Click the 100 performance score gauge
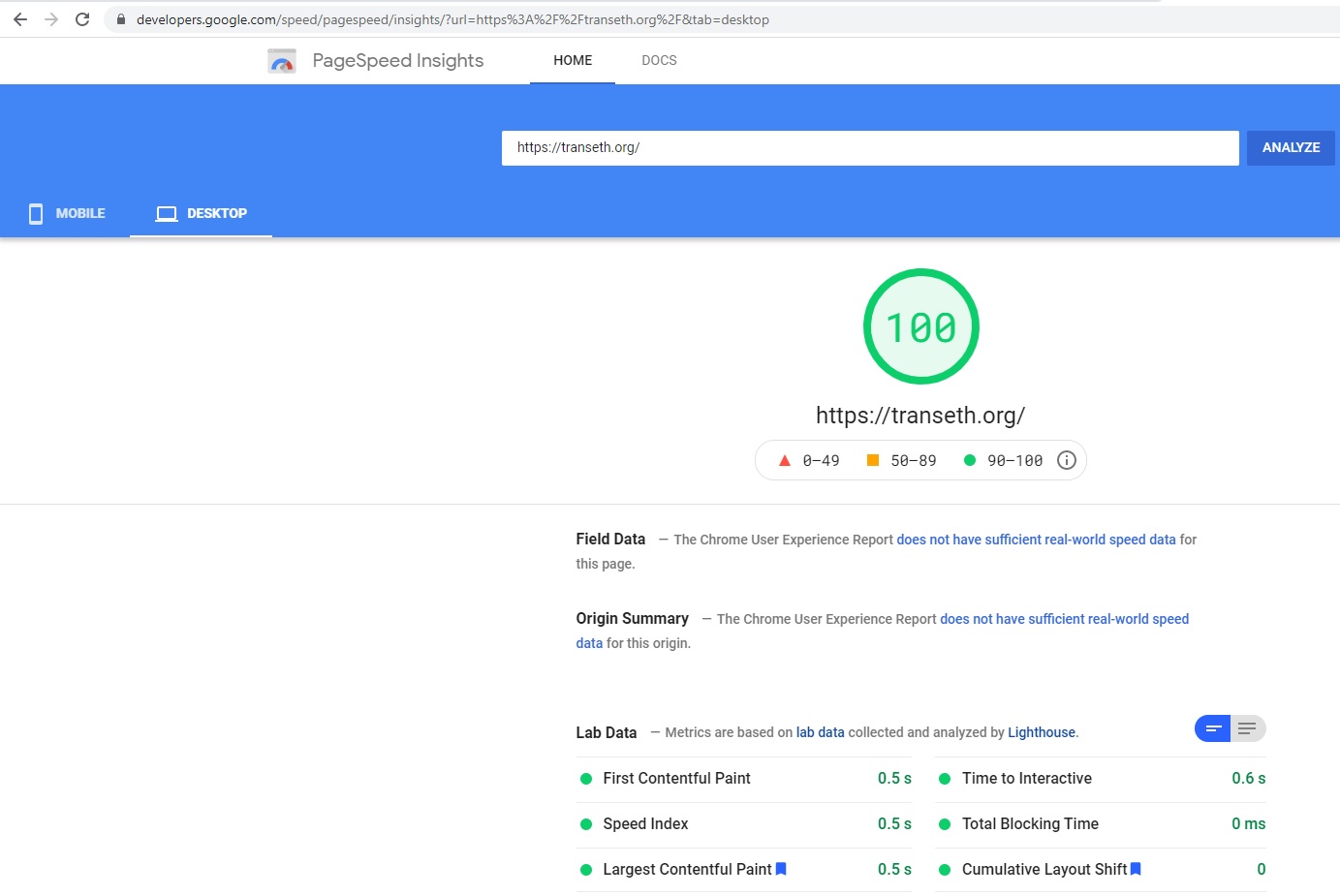Screen dimensions: 1340x896 pos(921,326)
